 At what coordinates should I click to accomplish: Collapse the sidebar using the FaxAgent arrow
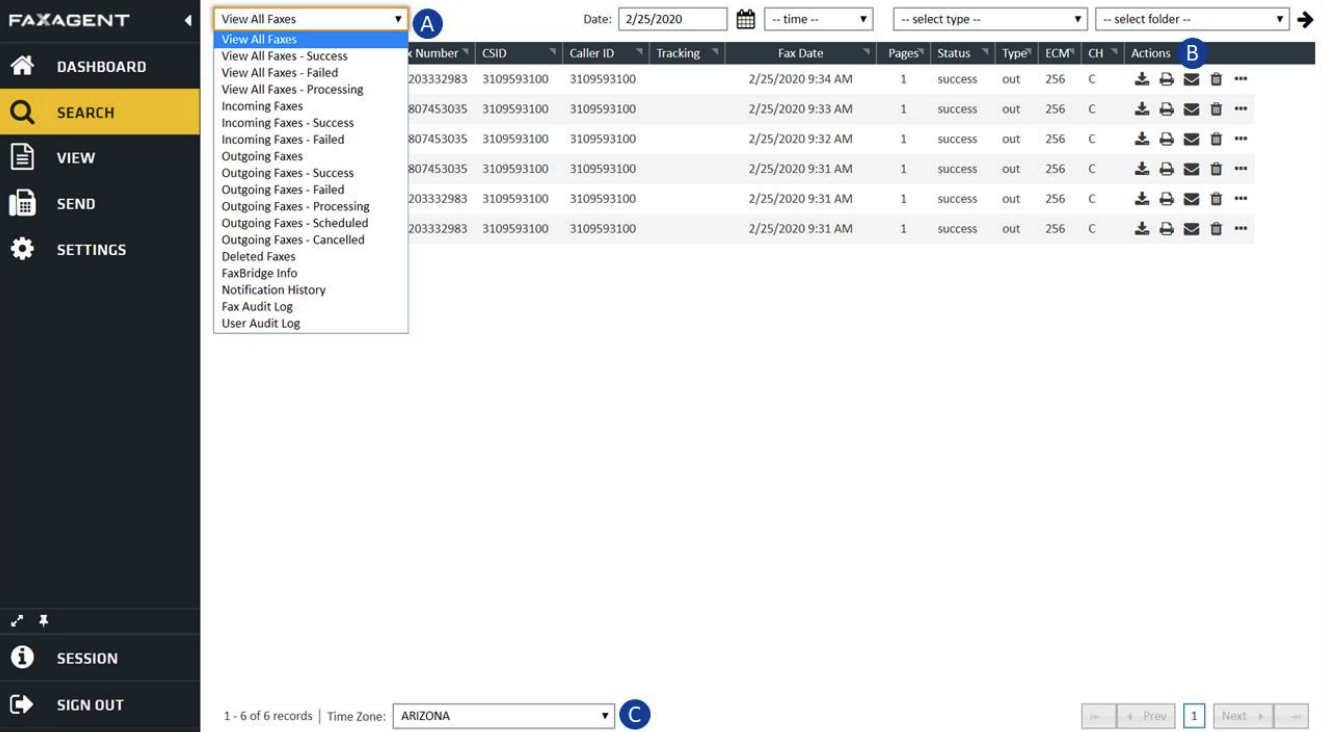click(x=187, y=20)
